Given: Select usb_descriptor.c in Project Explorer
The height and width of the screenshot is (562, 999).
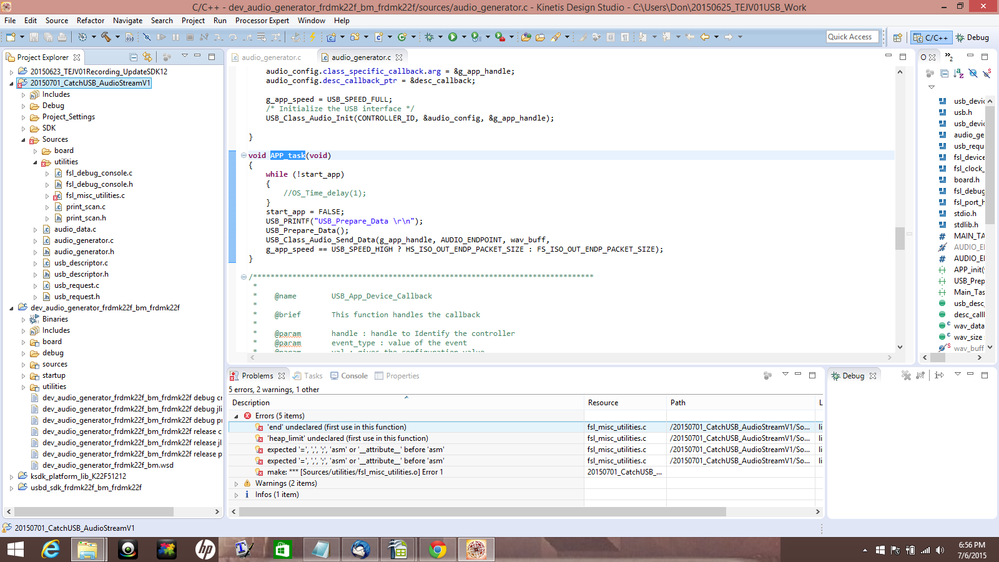Looking at the screenshot, I should [81, 263].
